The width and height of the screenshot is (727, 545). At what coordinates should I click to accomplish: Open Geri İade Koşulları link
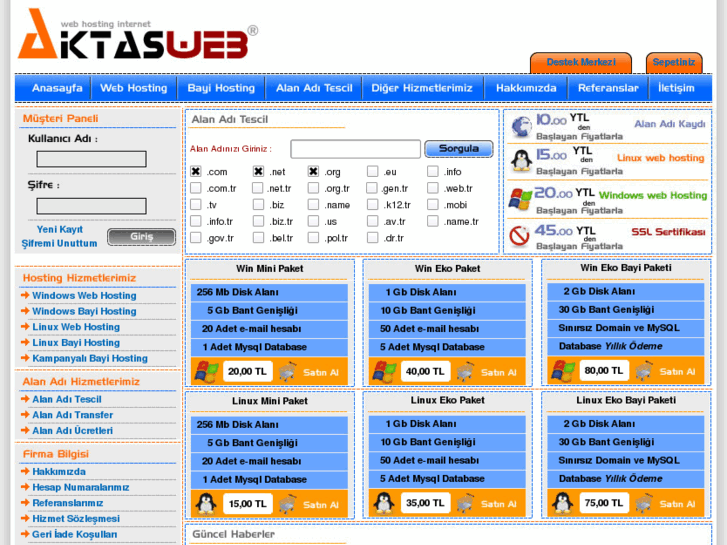pos(75,535)
